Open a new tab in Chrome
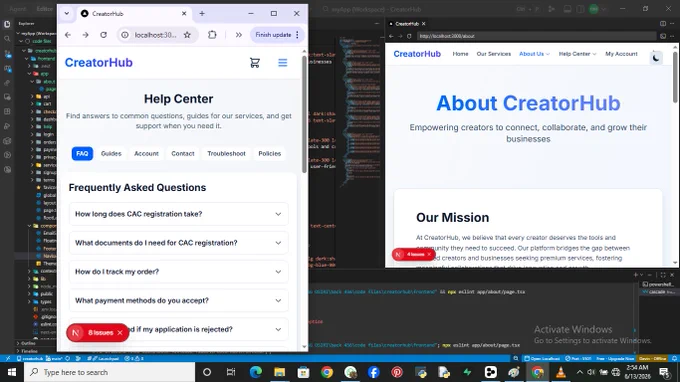The width and height of the screenshot is (680, 382). (x=202, y=13)
